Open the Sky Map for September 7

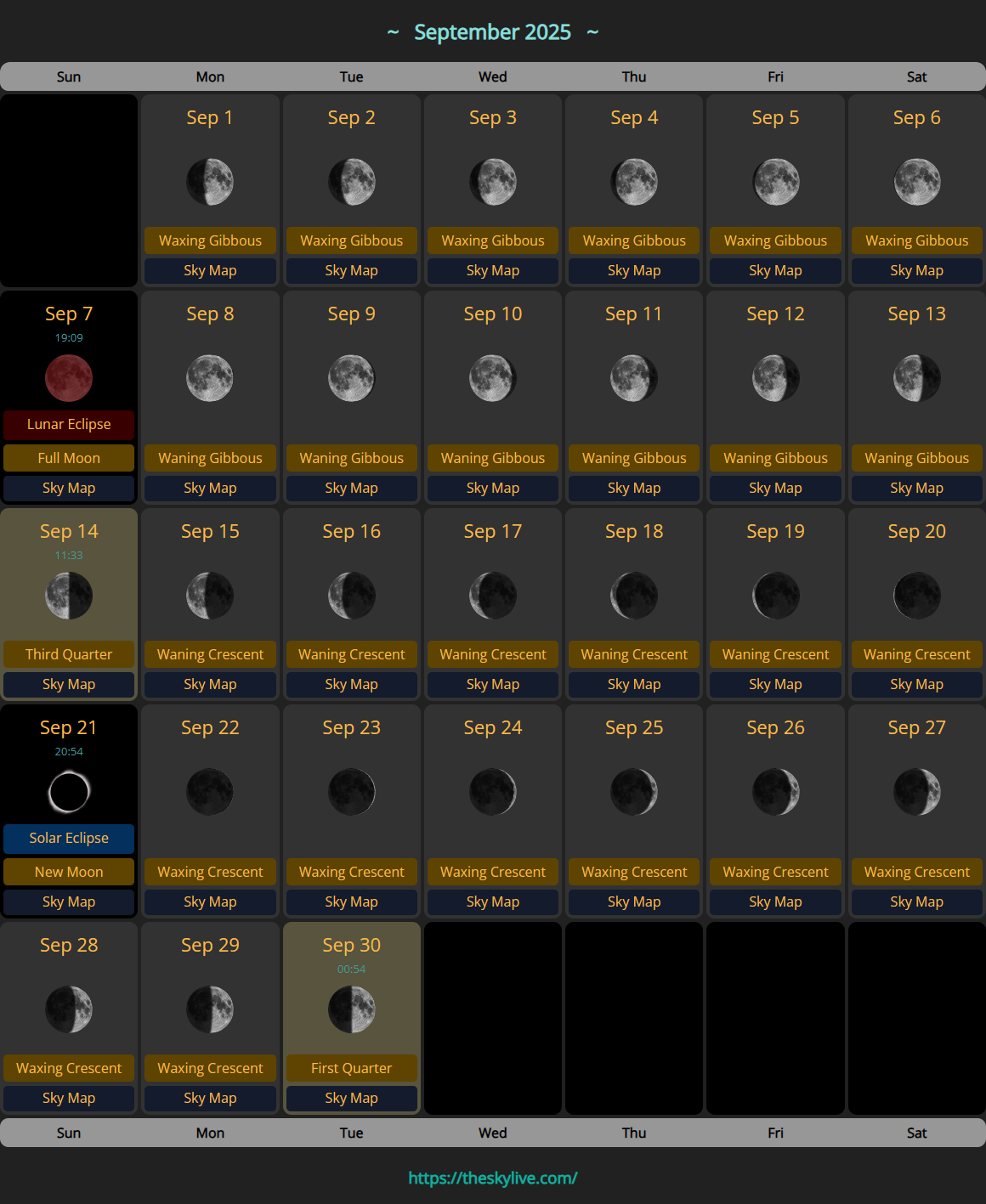click(68, 488)
